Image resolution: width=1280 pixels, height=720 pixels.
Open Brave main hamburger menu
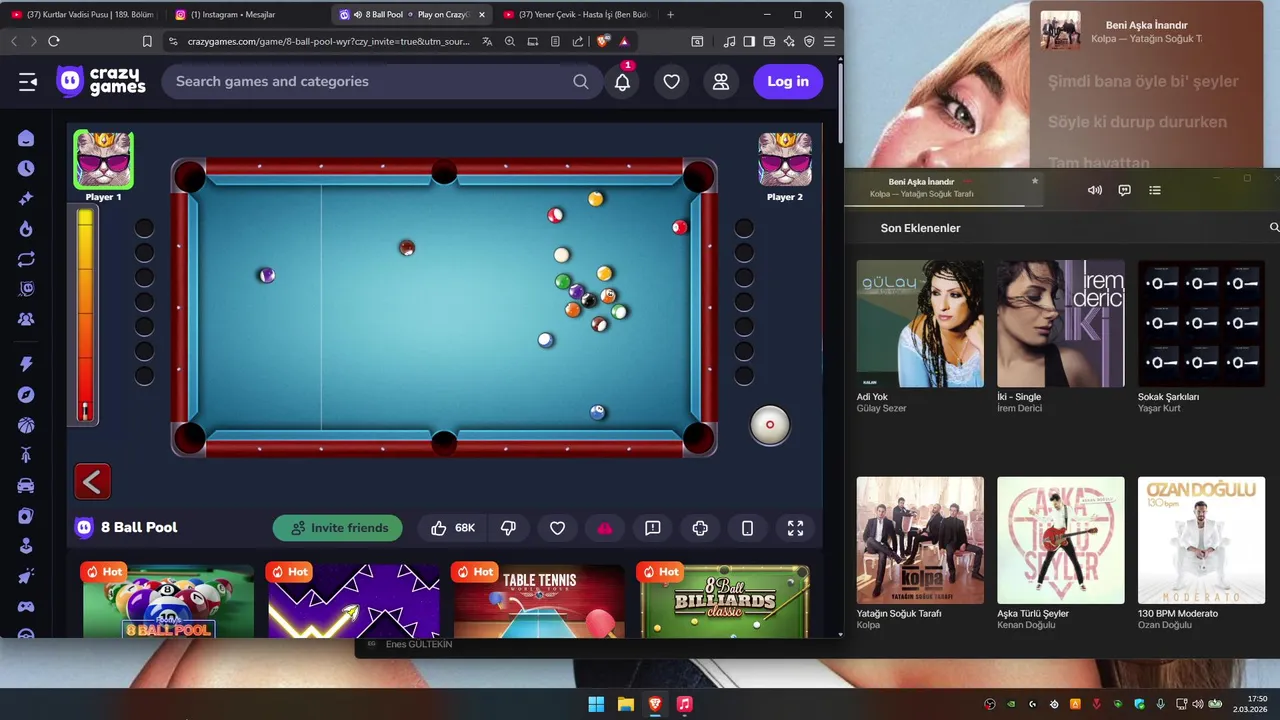pos(829,41)
